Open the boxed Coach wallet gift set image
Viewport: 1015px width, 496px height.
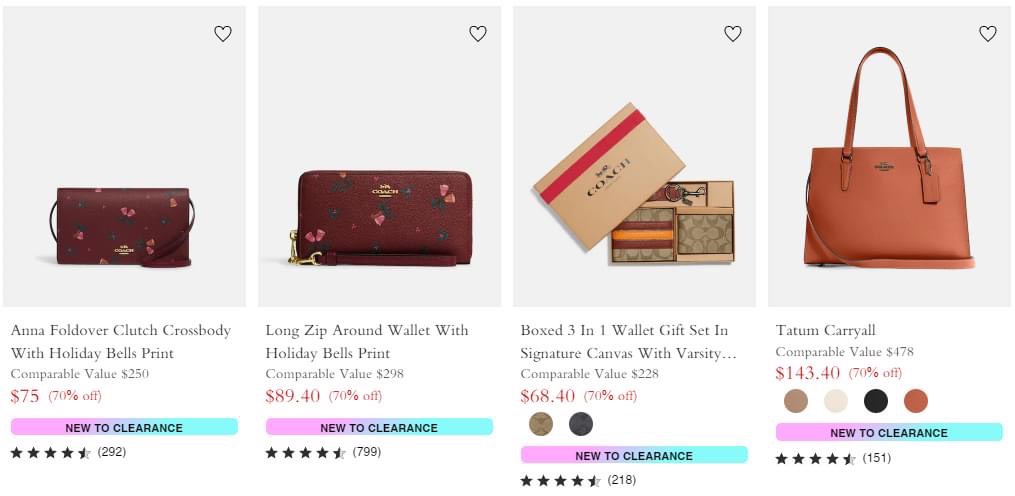(x=634, y=190)
